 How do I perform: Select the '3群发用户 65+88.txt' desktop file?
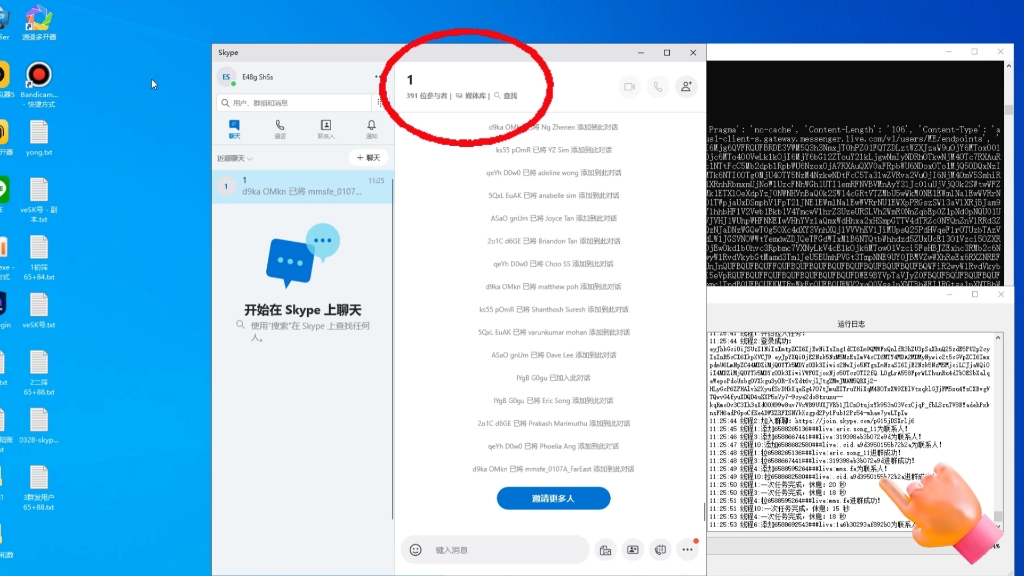(39, 488)
